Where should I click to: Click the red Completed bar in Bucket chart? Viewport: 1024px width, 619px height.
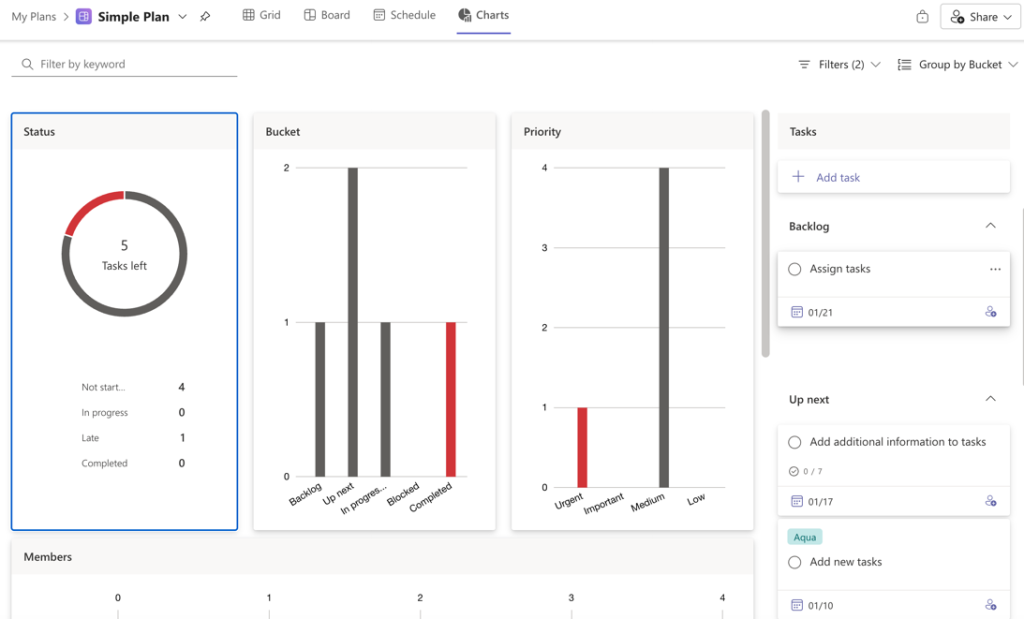[451, 399]
